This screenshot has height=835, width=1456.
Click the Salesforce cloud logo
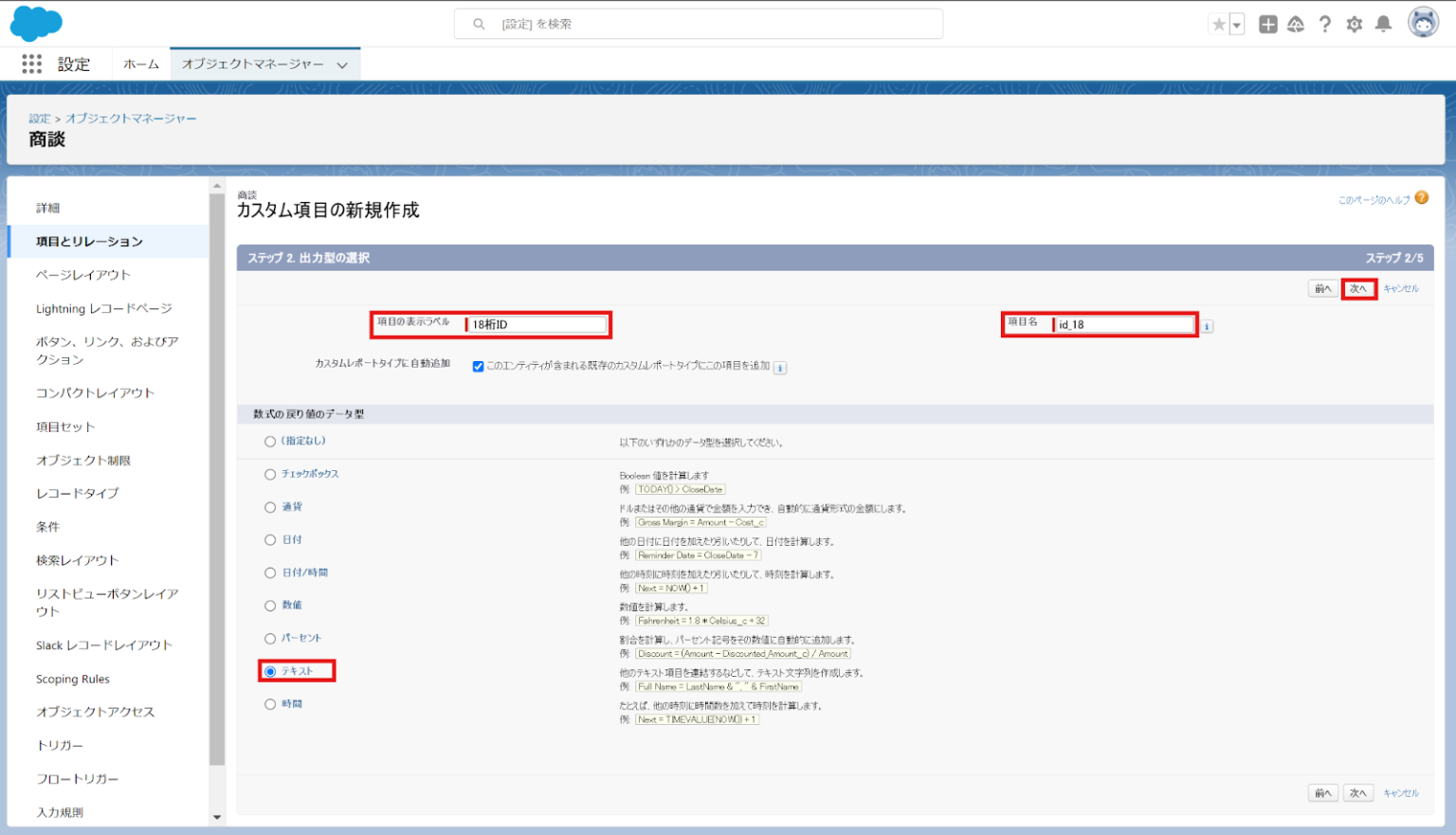click(x=35, y=23)
